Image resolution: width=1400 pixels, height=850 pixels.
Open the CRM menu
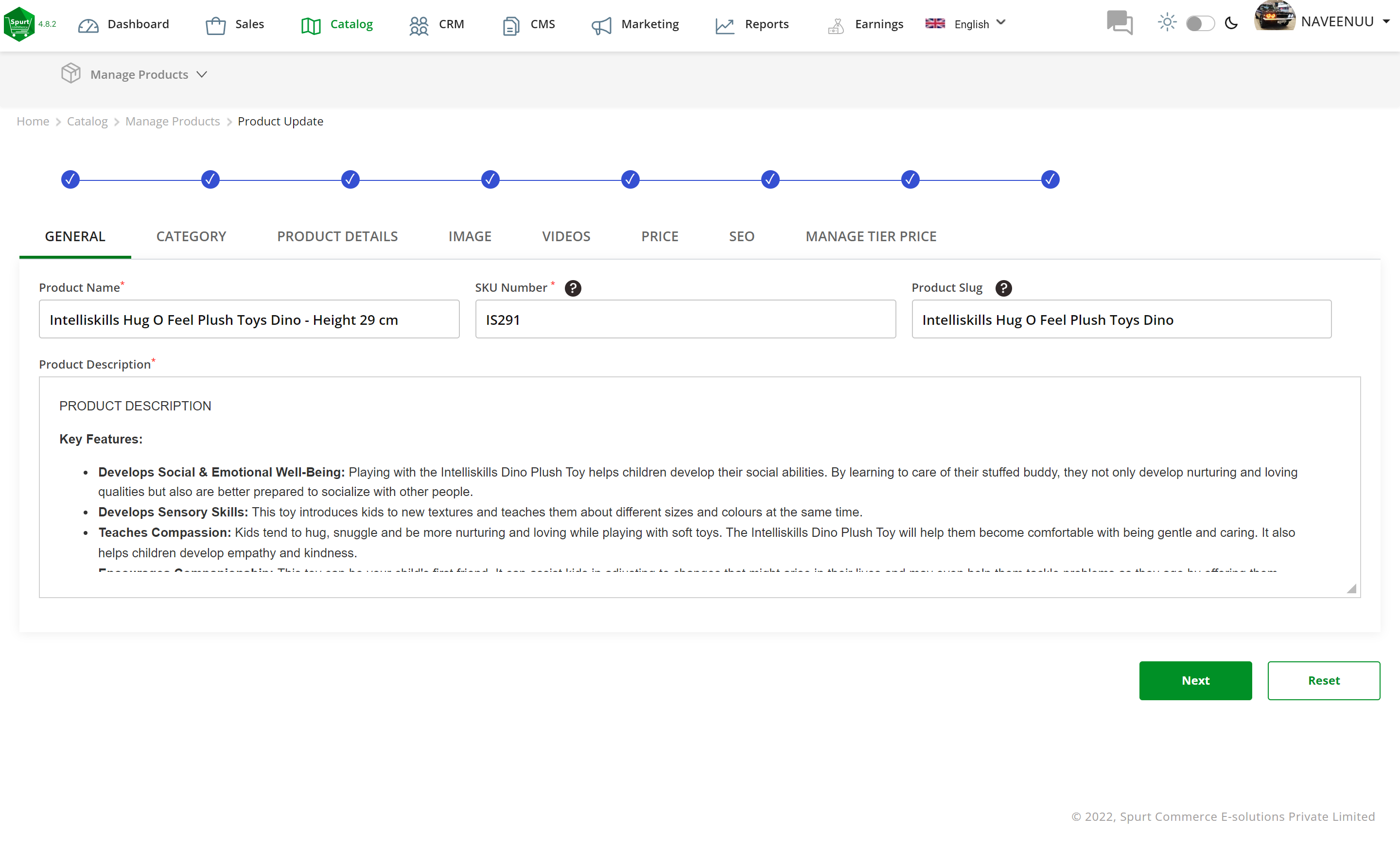click(451, 24)
